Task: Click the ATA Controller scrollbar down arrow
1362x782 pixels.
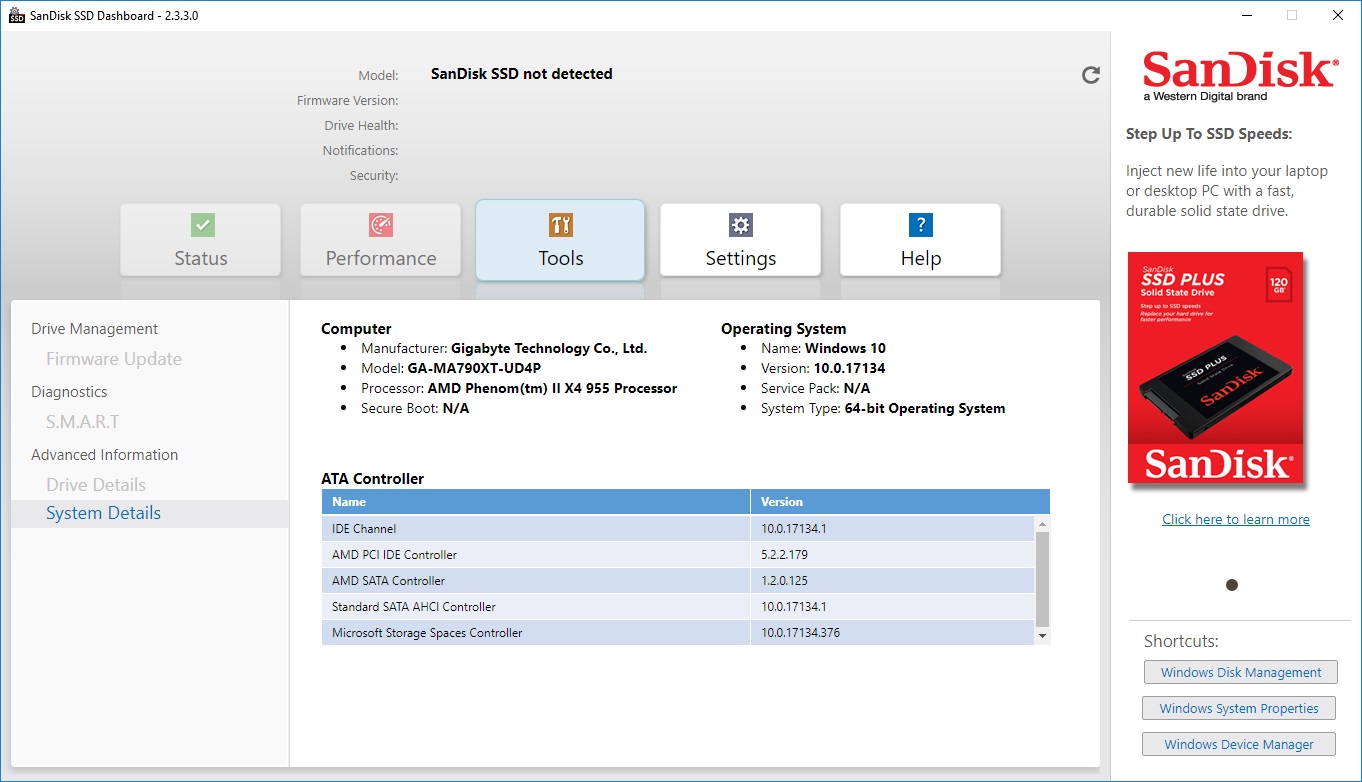Action: tap(1042, 636)
